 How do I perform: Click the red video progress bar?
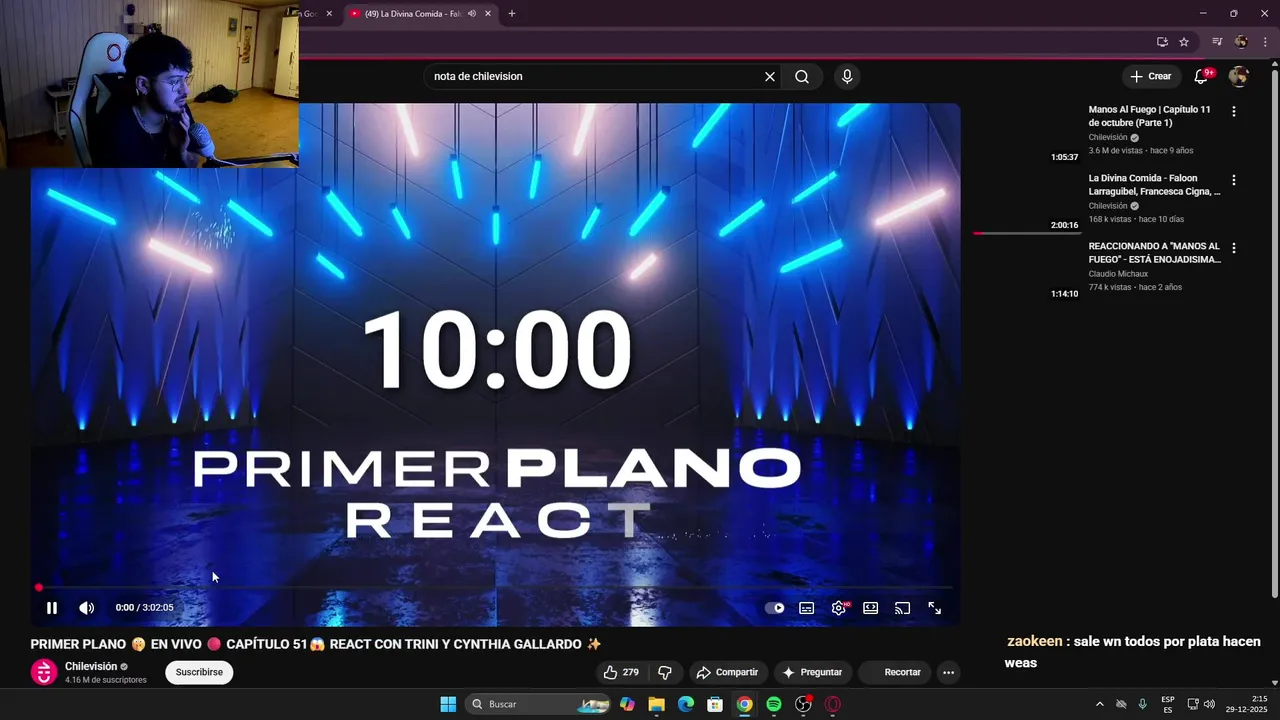coord(495,588)
